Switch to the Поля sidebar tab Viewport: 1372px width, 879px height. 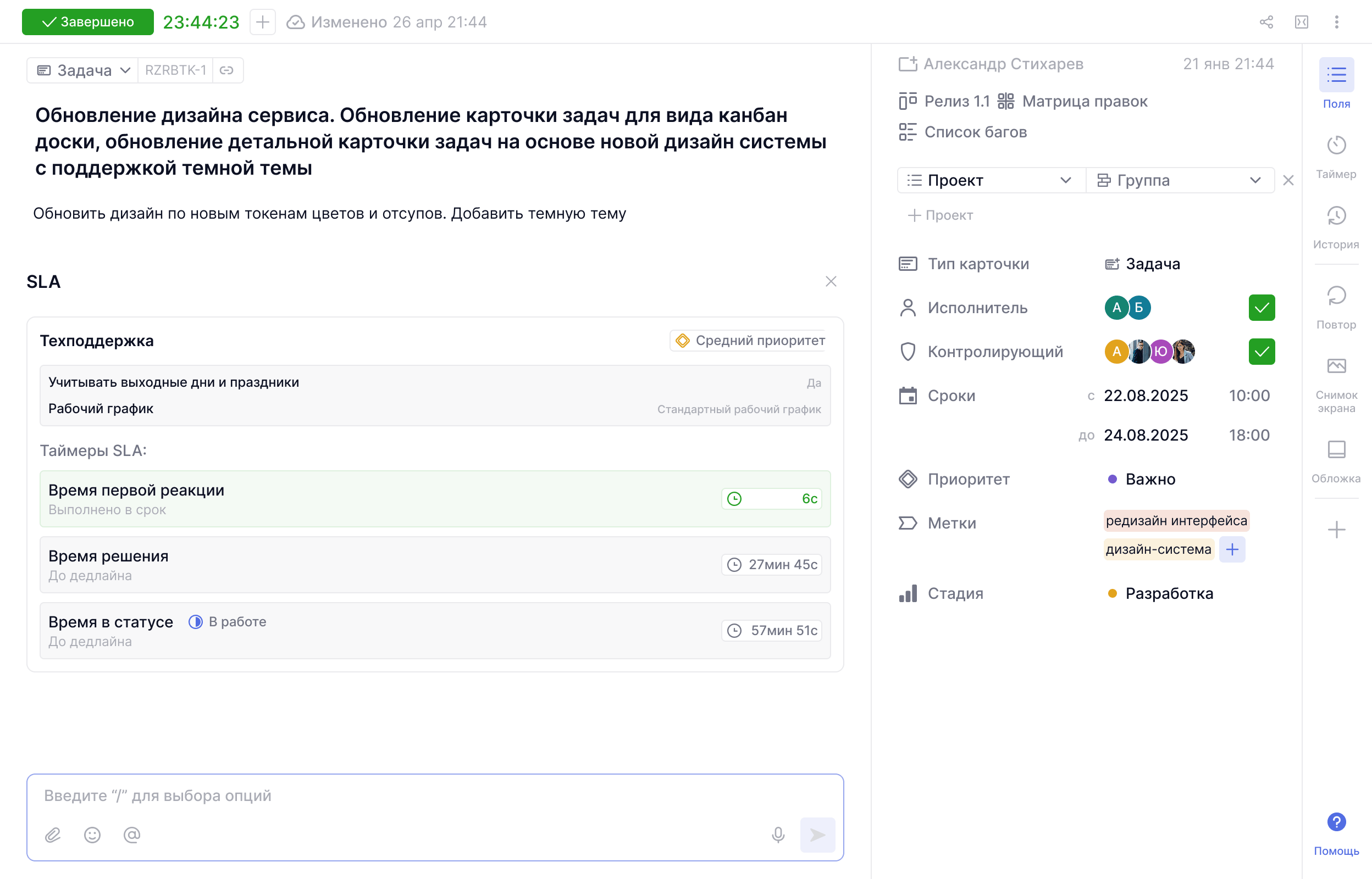[1336, 84]
